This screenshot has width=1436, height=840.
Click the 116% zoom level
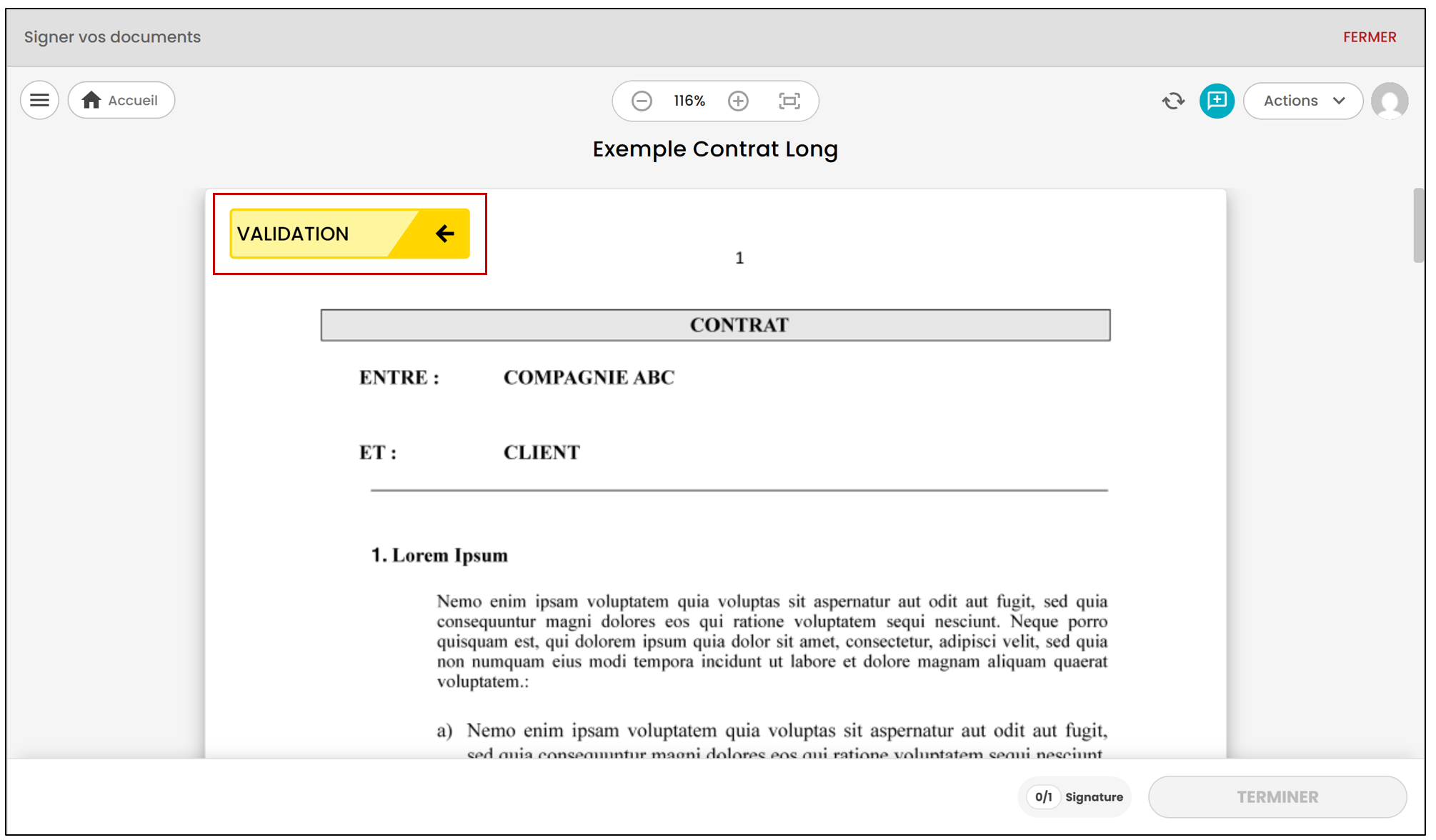[x=689, y=101]
